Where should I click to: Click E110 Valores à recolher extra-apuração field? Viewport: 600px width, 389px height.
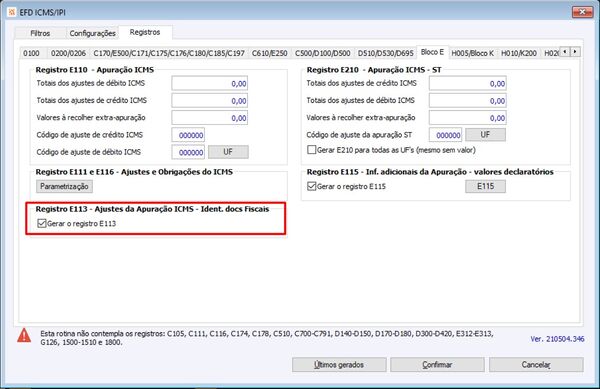(210, 118)
